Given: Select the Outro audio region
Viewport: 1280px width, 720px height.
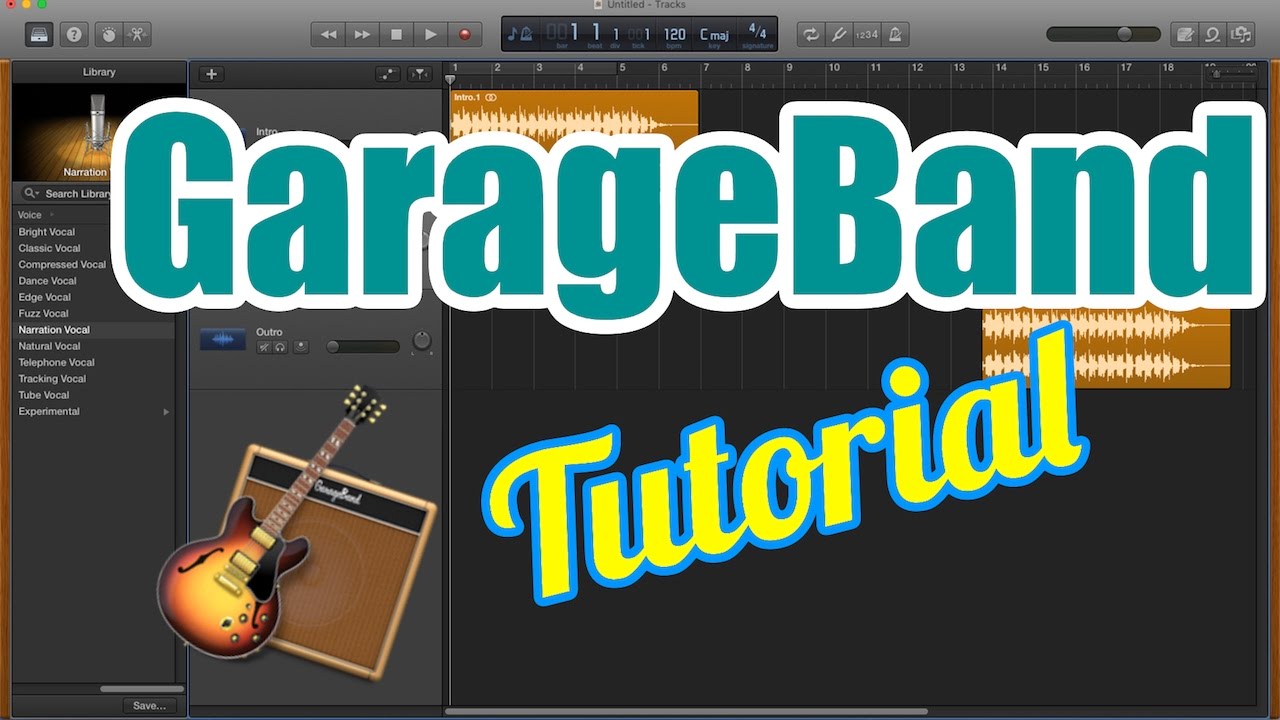Looking at the screenshot, I should point(1106,349).
